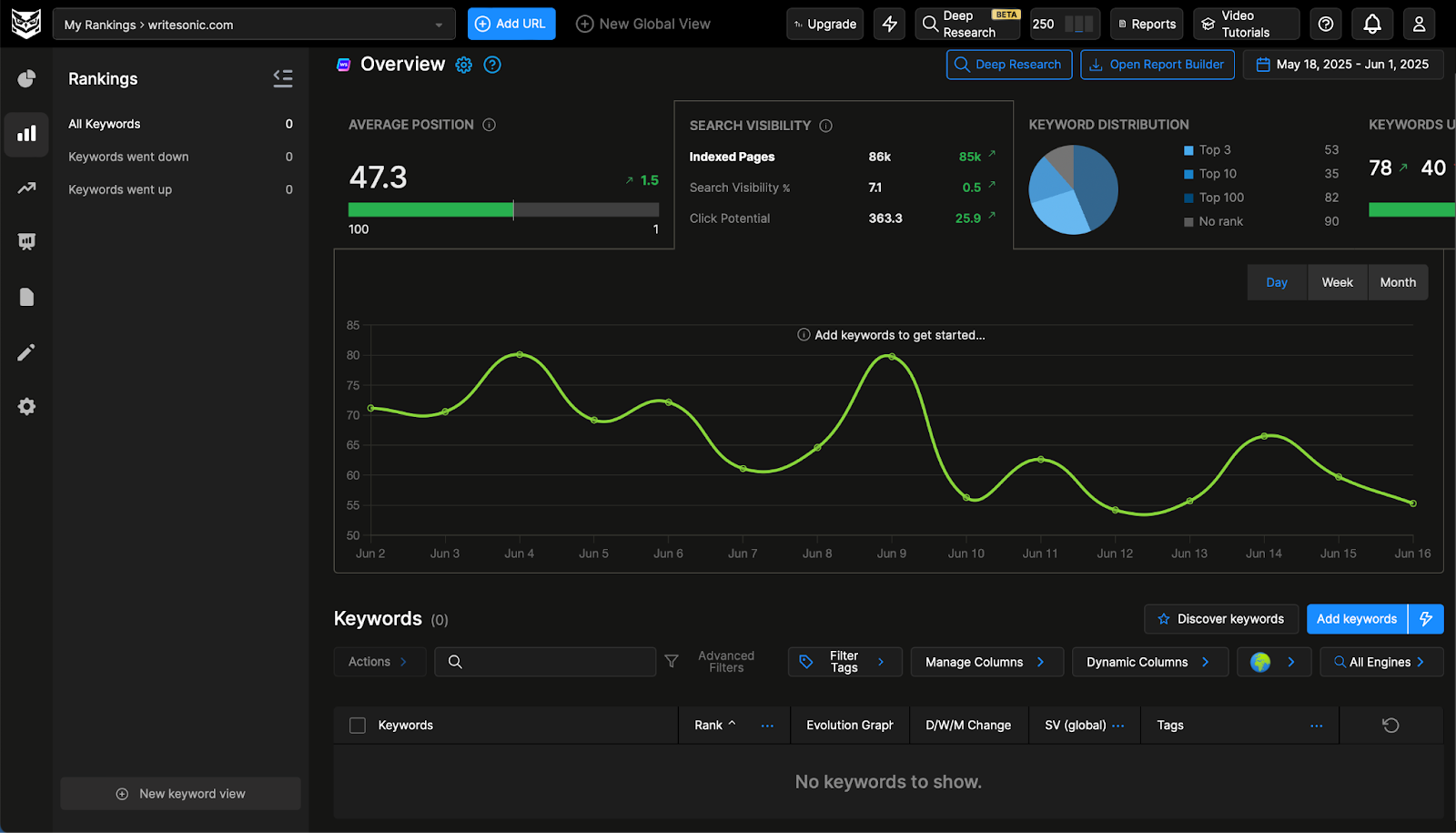Image resolution: width=1456 pixels, height=833 pixels.
Task: Toggle Top 10 legend entry
Action: (x=1210, y=174)
